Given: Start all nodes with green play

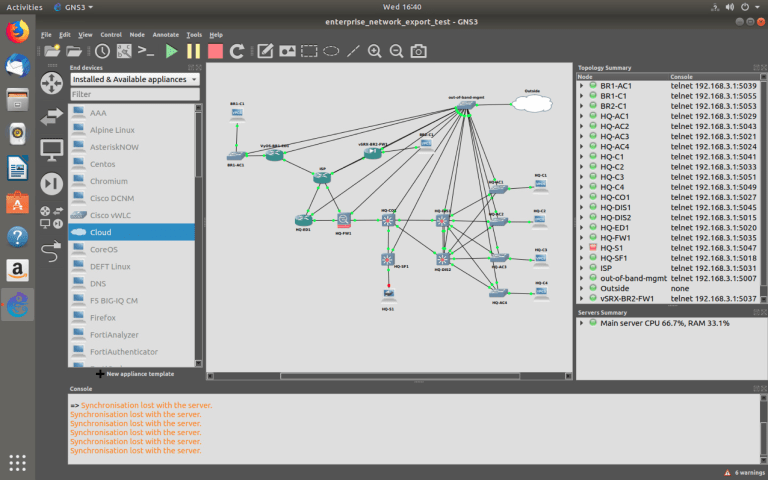Looking at the screenshot, I should [x=171, y=51].
